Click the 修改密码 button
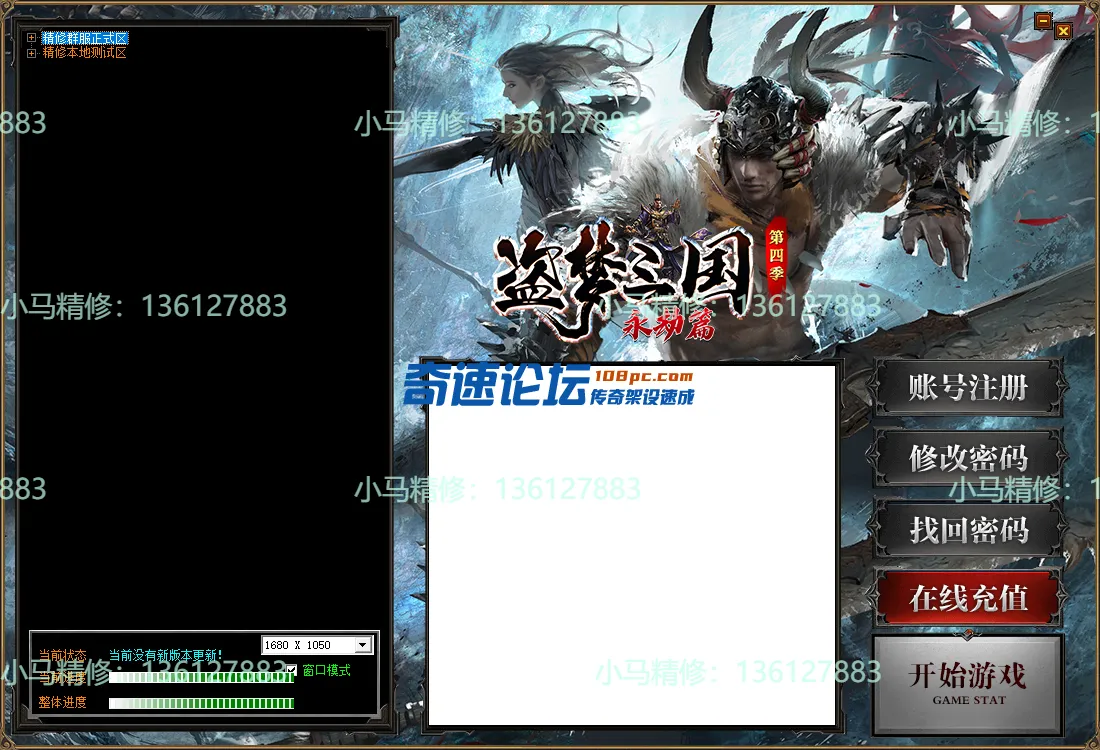The height and width of the screenshot is (750, 1100). coord(968,458)
